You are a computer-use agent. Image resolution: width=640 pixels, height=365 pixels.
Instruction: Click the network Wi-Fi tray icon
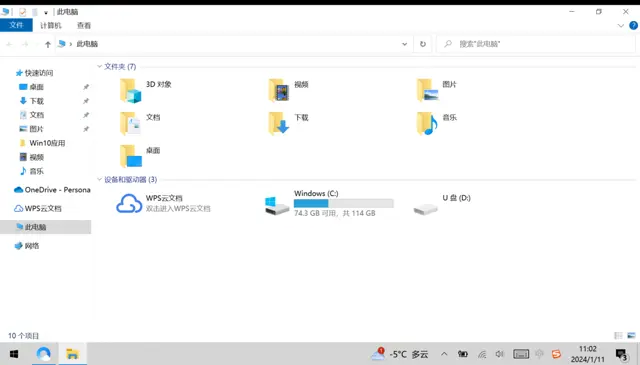click(x=482, y=354)
